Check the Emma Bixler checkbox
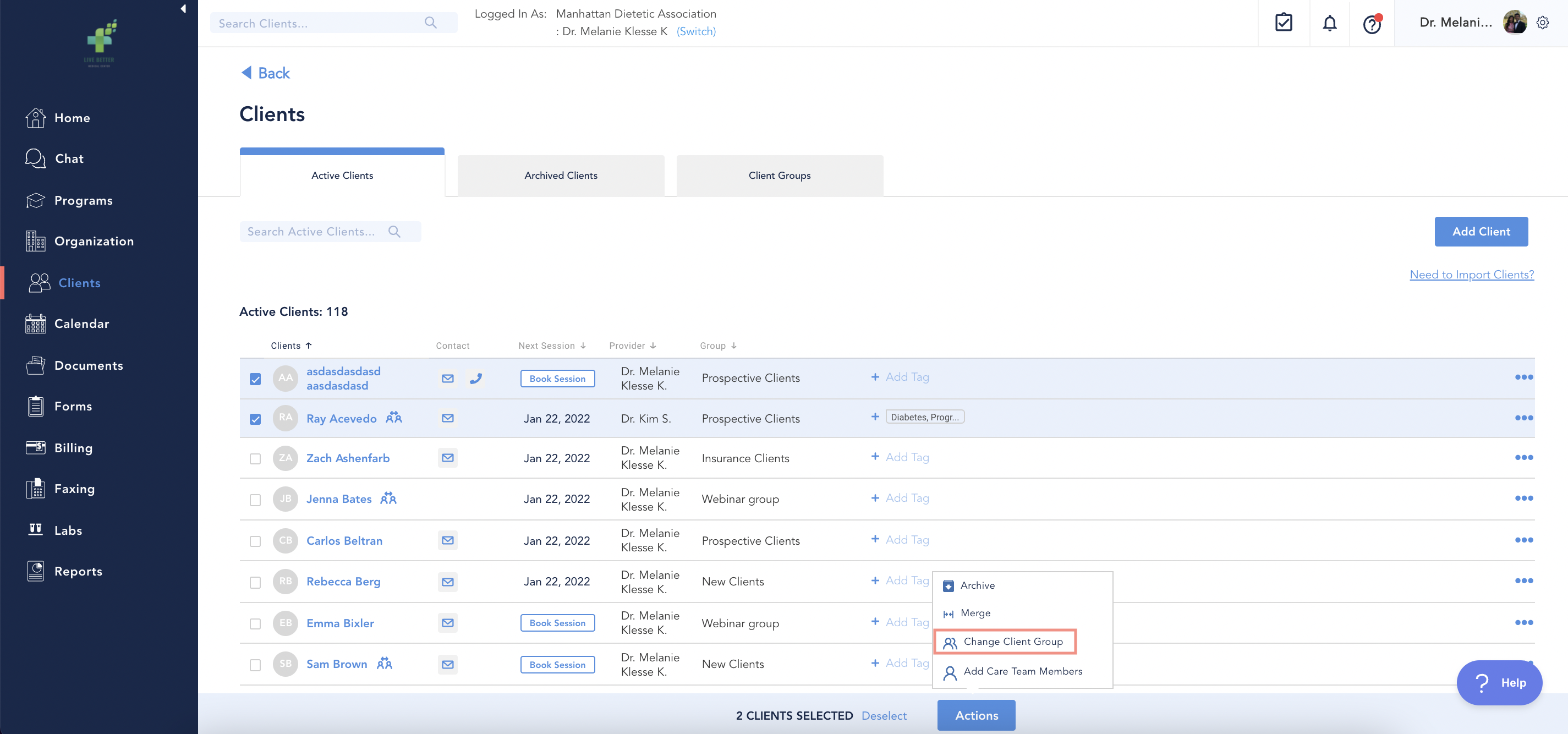The width and height of the screenshot is (1568, 734). [255, 623]
